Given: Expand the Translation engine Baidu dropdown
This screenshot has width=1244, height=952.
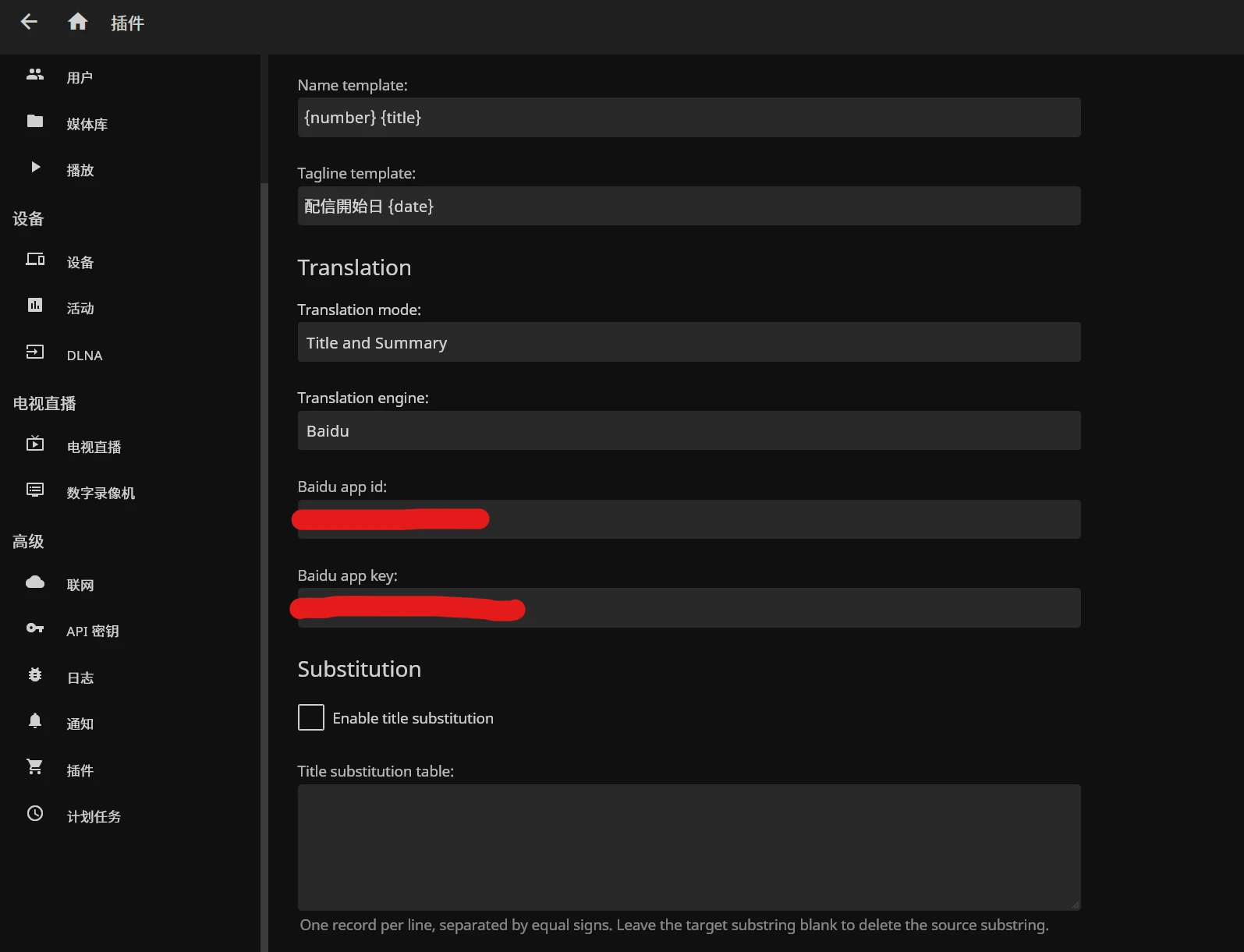Looking at the screenshot, I should click(688, 430).
